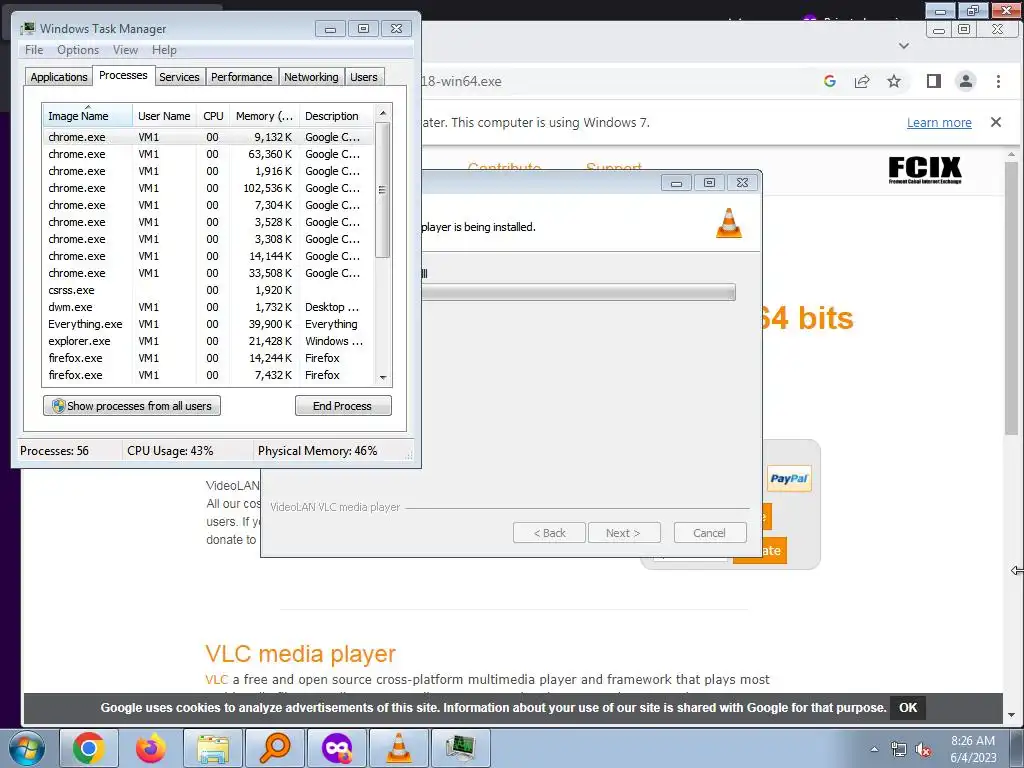
Task: Select Task Manager taskbar icon
Action: click(461, 748)
